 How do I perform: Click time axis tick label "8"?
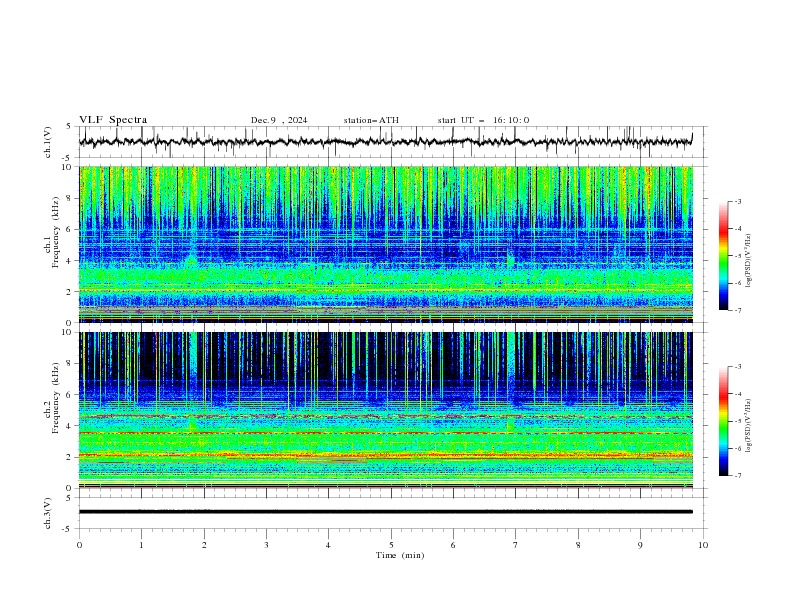pyautogui.click(x=578, y=545)
